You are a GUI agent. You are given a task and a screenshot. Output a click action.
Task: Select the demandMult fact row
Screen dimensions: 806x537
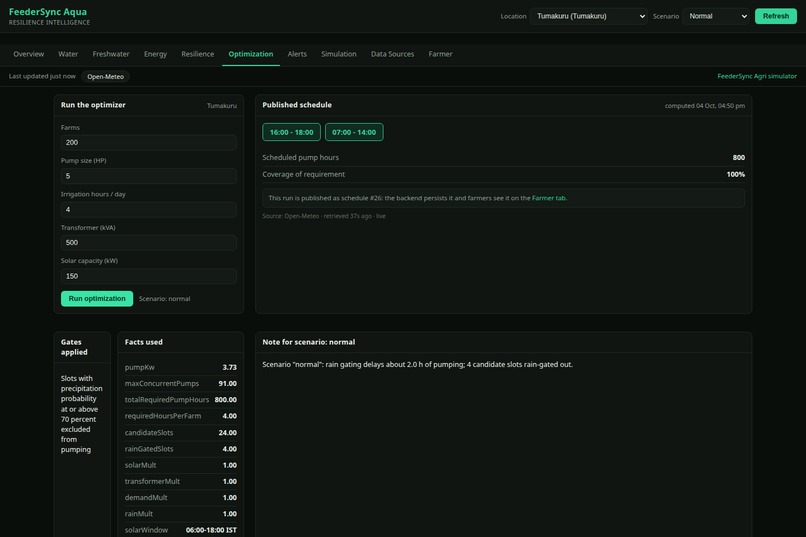(x=180, y=497)
